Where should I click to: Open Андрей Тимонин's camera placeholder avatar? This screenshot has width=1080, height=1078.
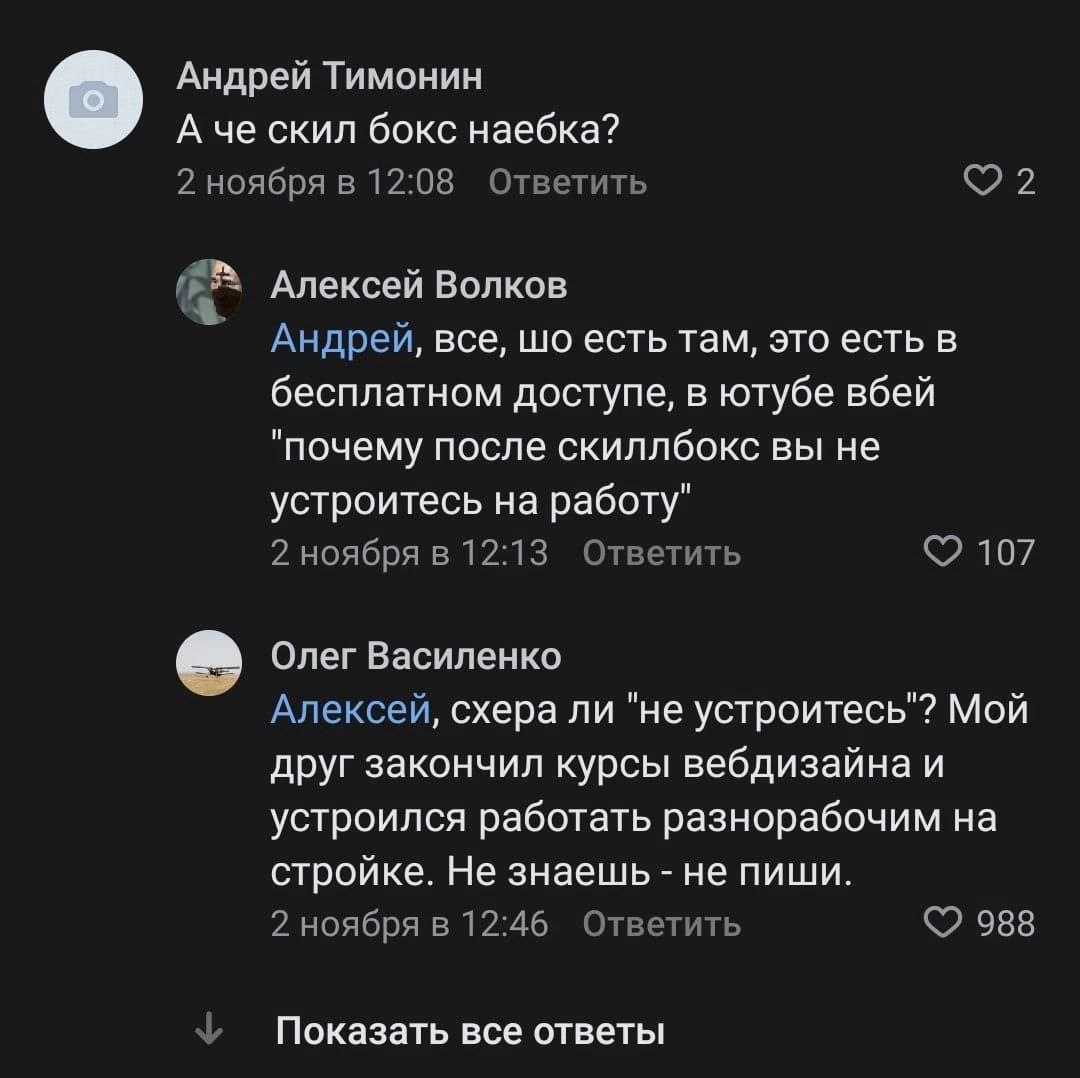pyautogui.click(x=93, y=99)
